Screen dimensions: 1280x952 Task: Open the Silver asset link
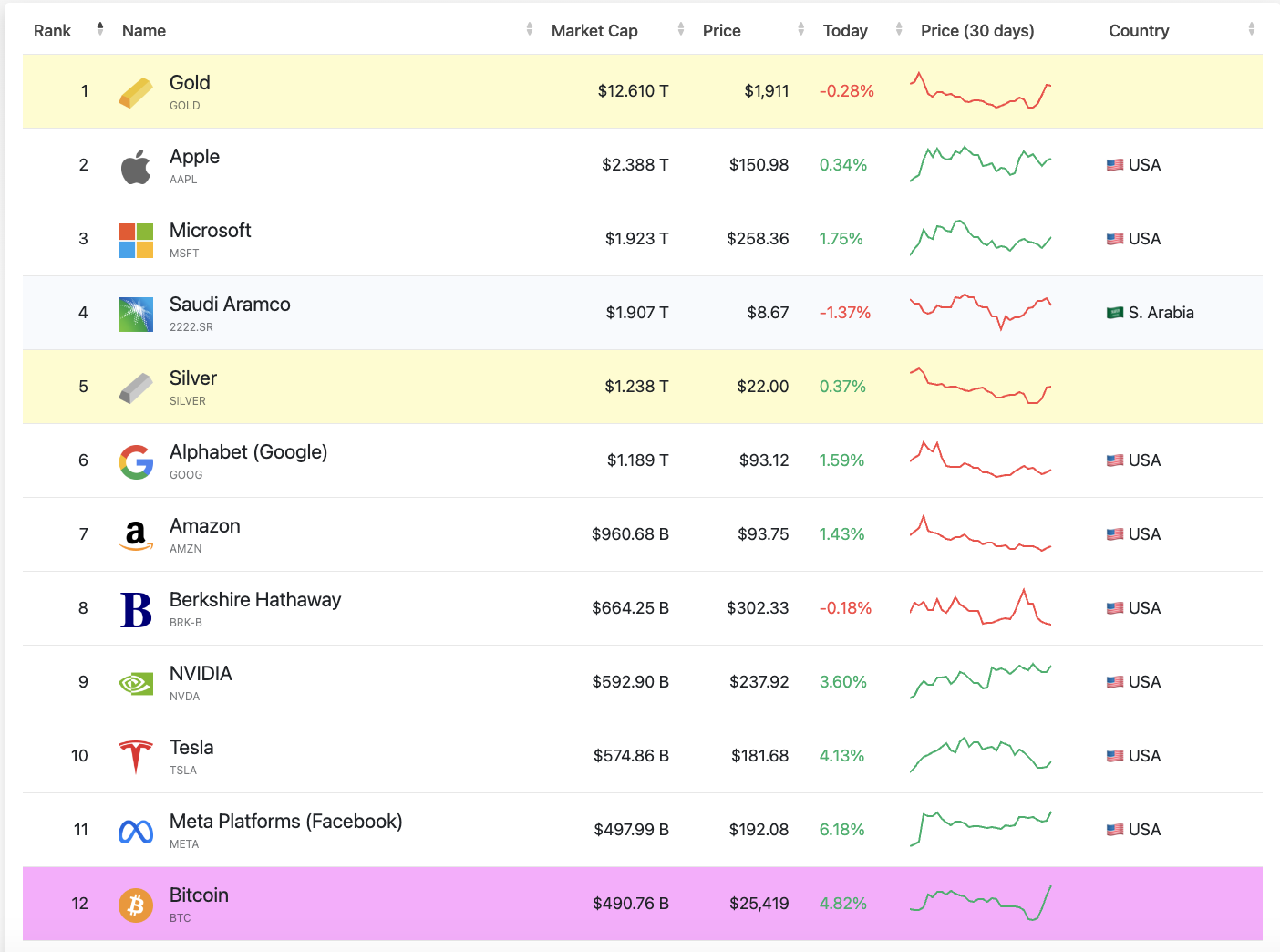(193, 378)
